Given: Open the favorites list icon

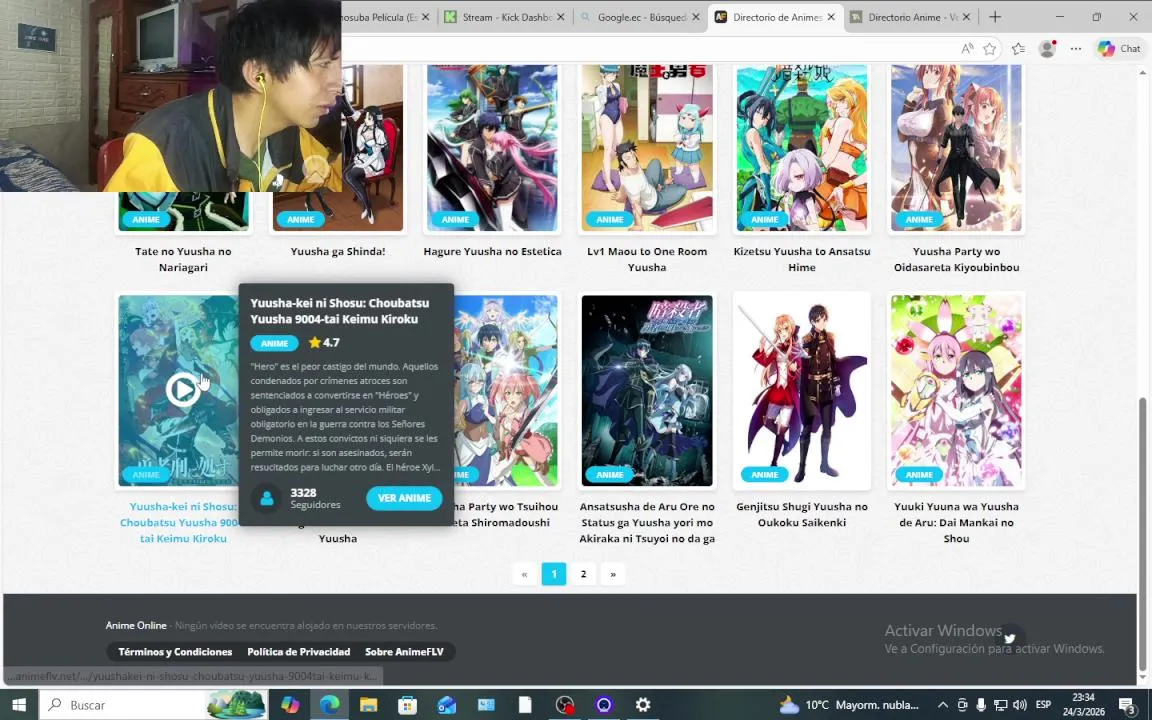Looking at the screenshot, I should coord(1018,48).
